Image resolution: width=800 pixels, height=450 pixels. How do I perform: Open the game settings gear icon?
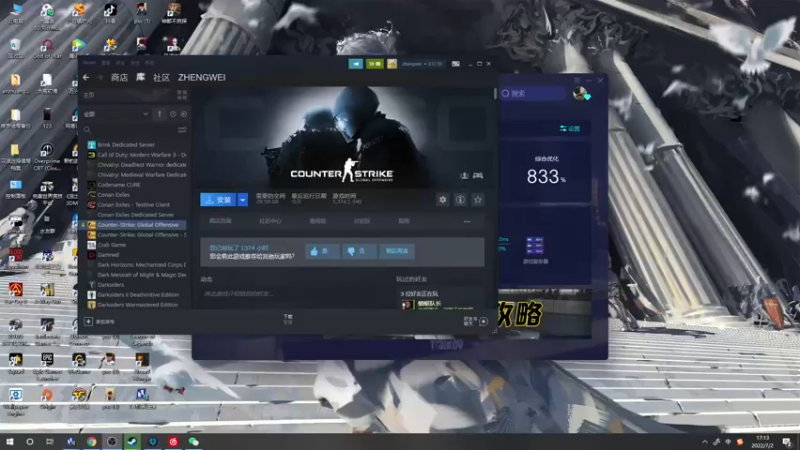(x=442, y=200)
